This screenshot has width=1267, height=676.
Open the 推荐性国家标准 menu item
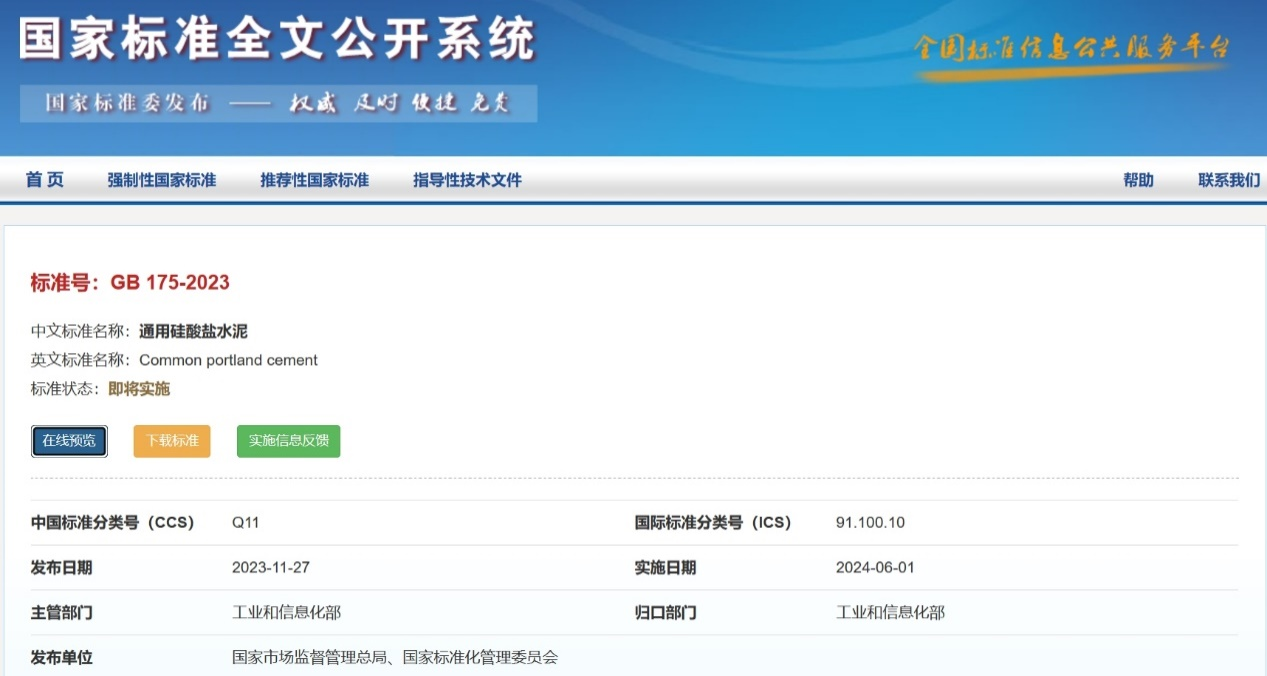coord(314,180)
